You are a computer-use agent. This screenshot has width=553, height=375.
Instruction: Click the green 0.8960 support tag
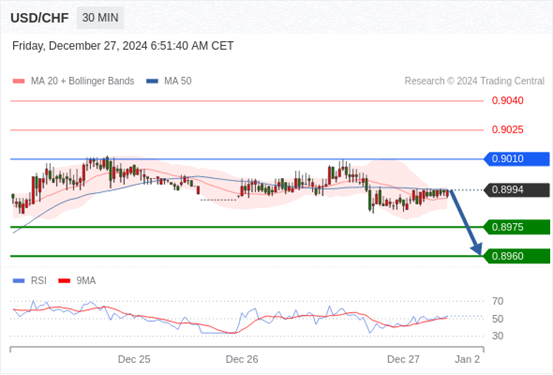517,256
